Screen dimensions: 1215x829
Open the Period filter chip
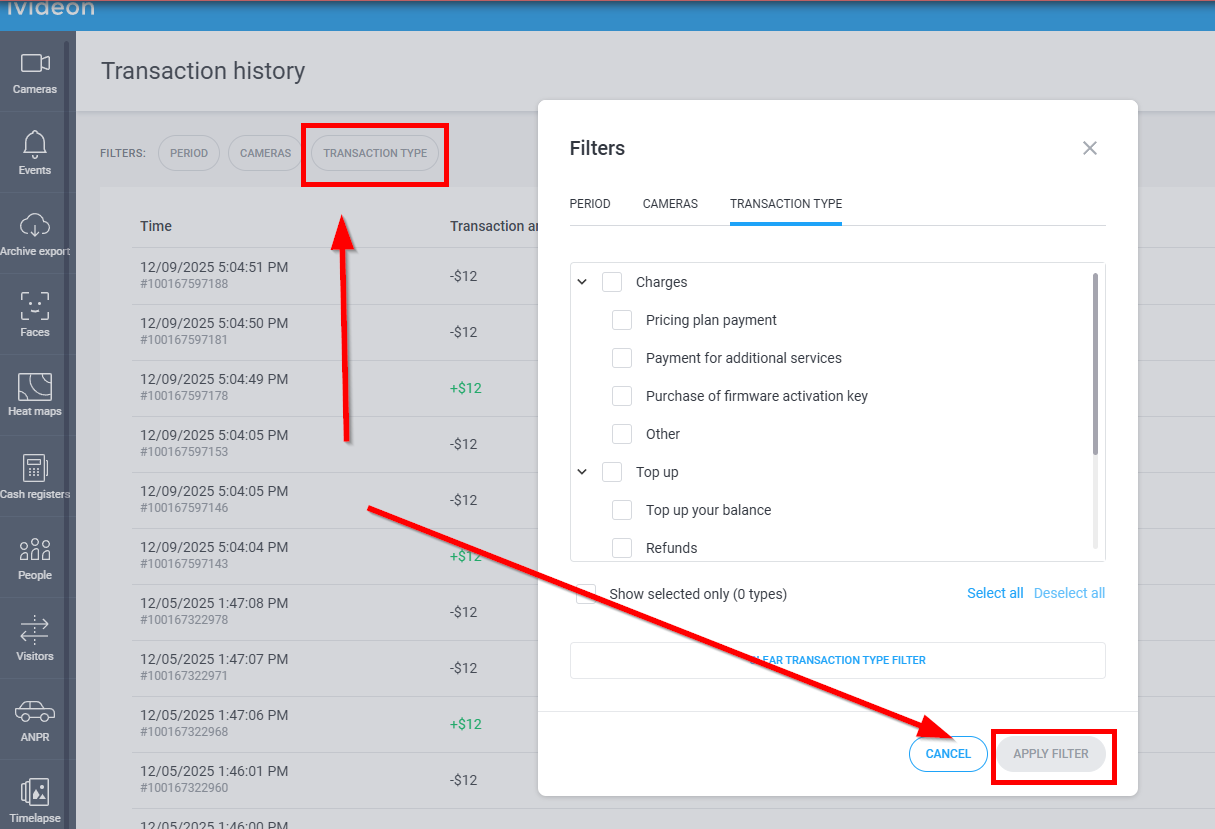[x=189, y=153]
